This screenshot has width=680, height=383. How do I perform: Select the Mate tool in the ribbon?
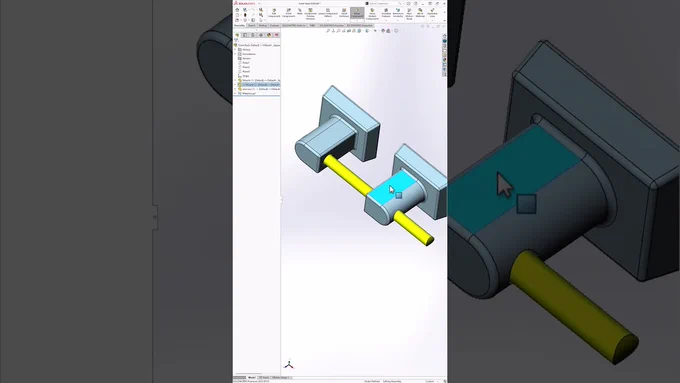[300, 12]
